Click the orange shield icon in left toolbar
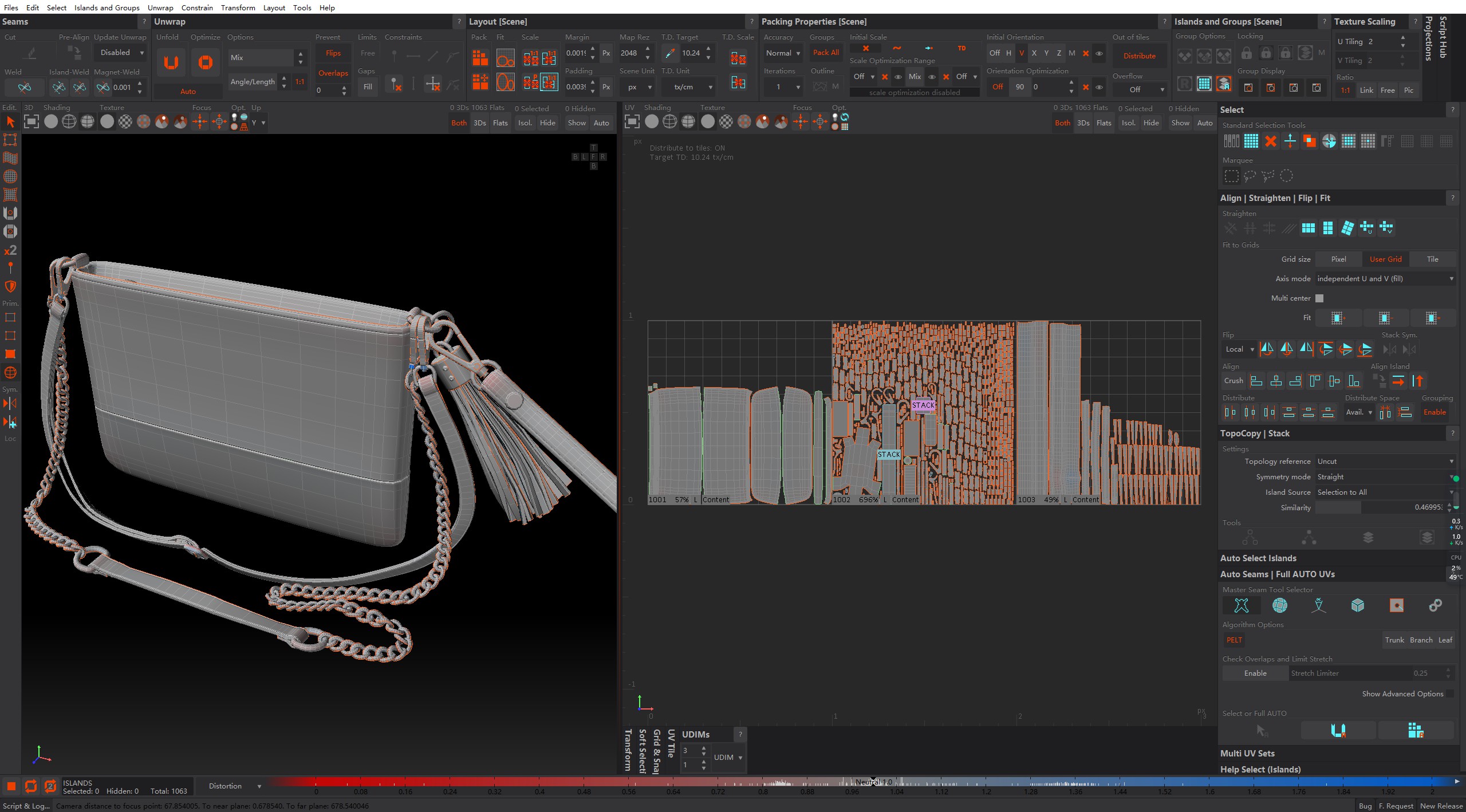The image size is (1466, 812). 10,286
